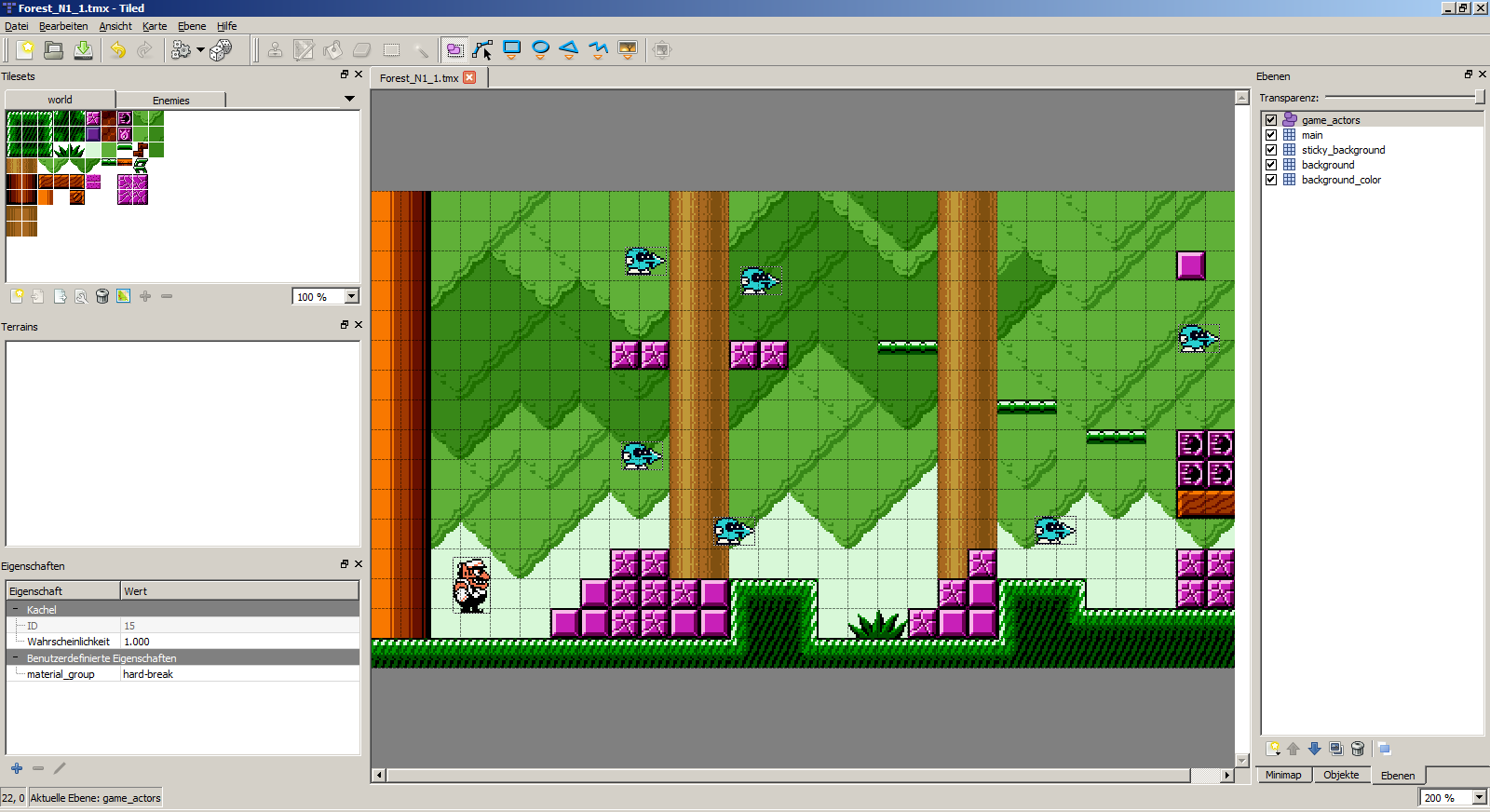Open the tileset zoom 100 % dropdown

pyautogui.click(x=352, y=296)
